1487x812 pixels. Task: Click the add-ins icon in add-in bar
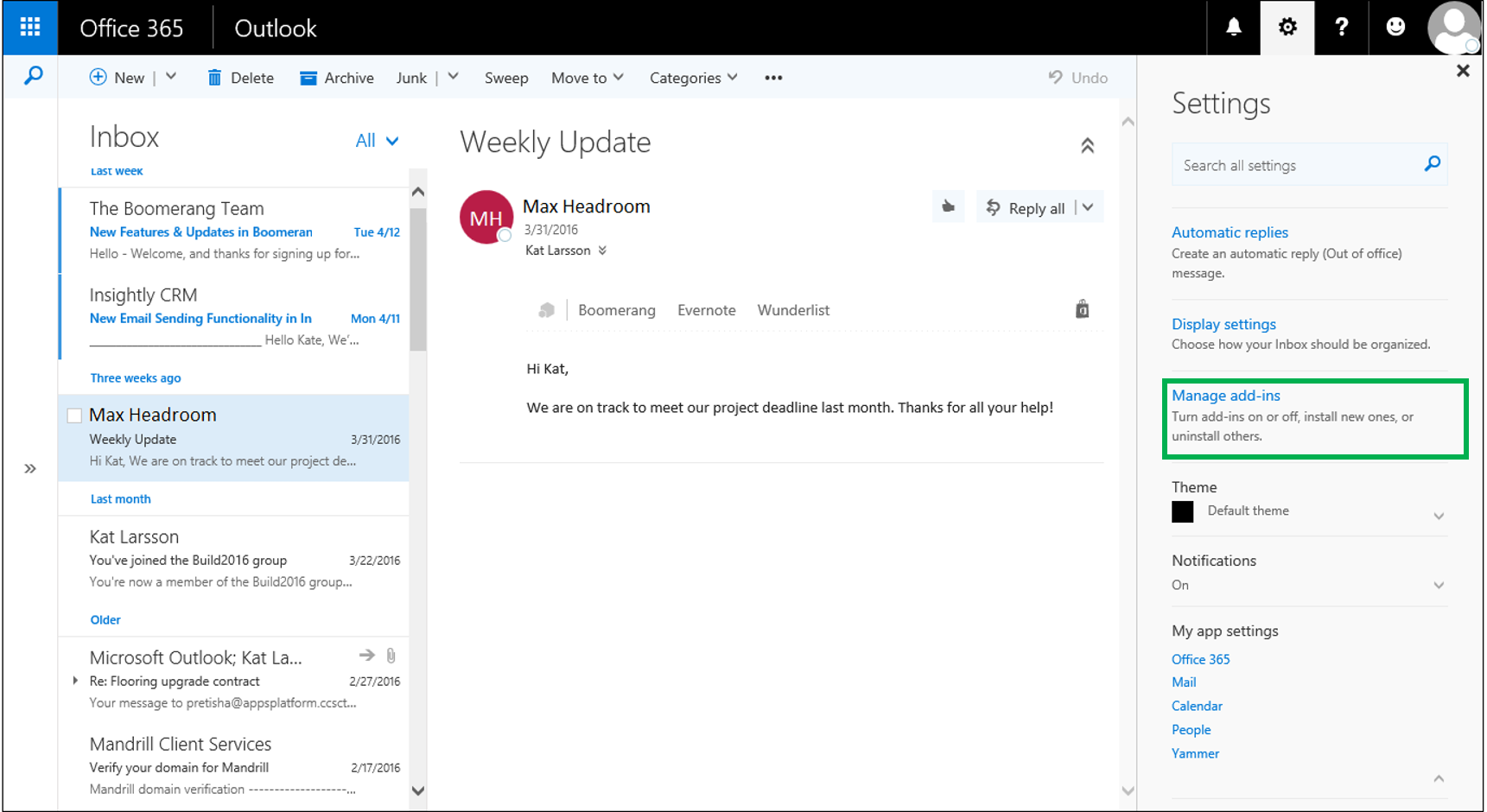pyautogui.click(x=546, y=310)
